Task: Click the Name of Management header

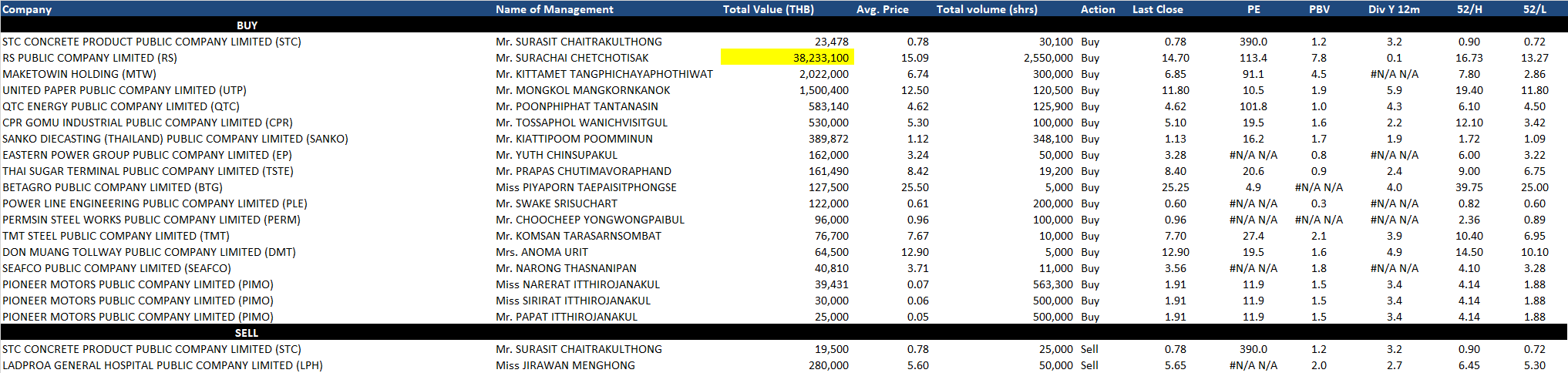Action: [554, 9]
